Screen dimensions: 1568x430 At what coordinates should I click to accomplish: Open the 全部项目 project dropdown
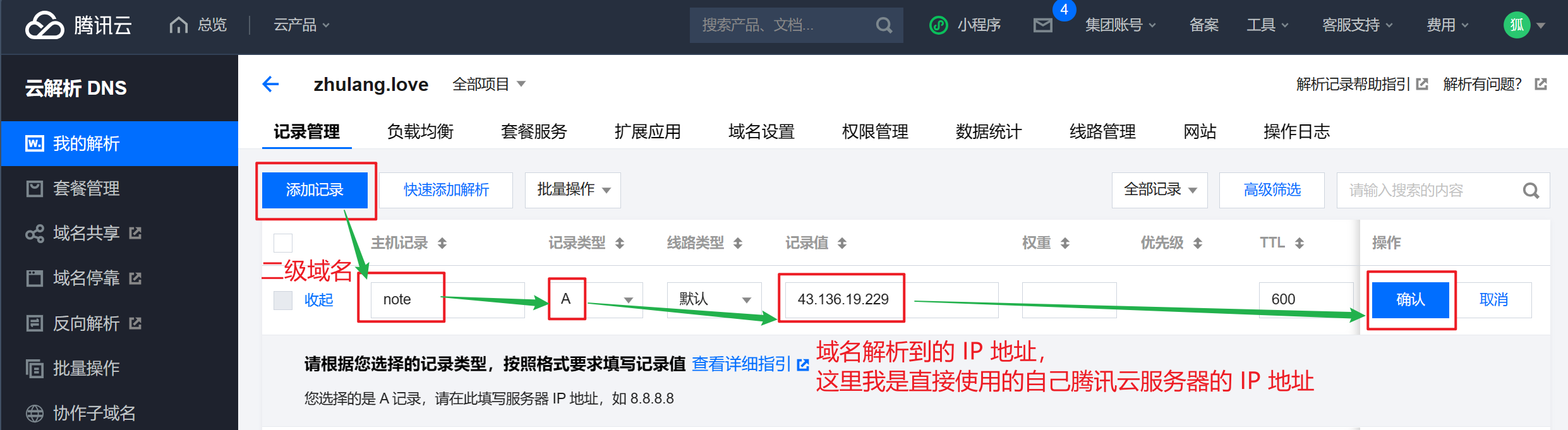click(489, 84)
